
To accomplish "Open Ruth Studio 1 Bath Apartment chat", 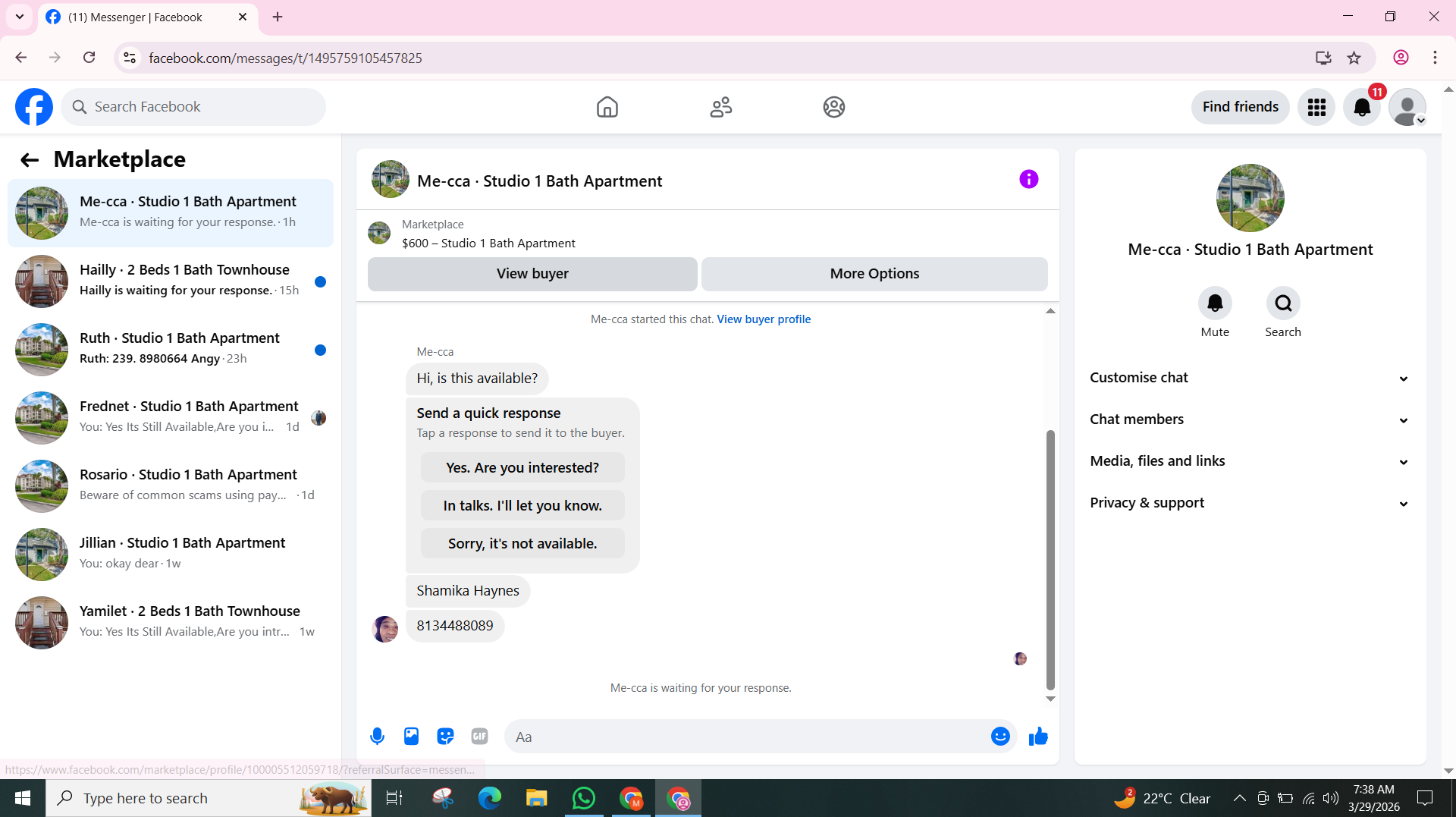I will [x=171, y=350].
